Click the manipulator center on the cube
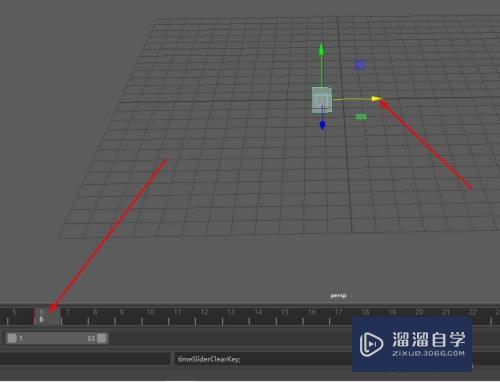 (x=322, y=100)
